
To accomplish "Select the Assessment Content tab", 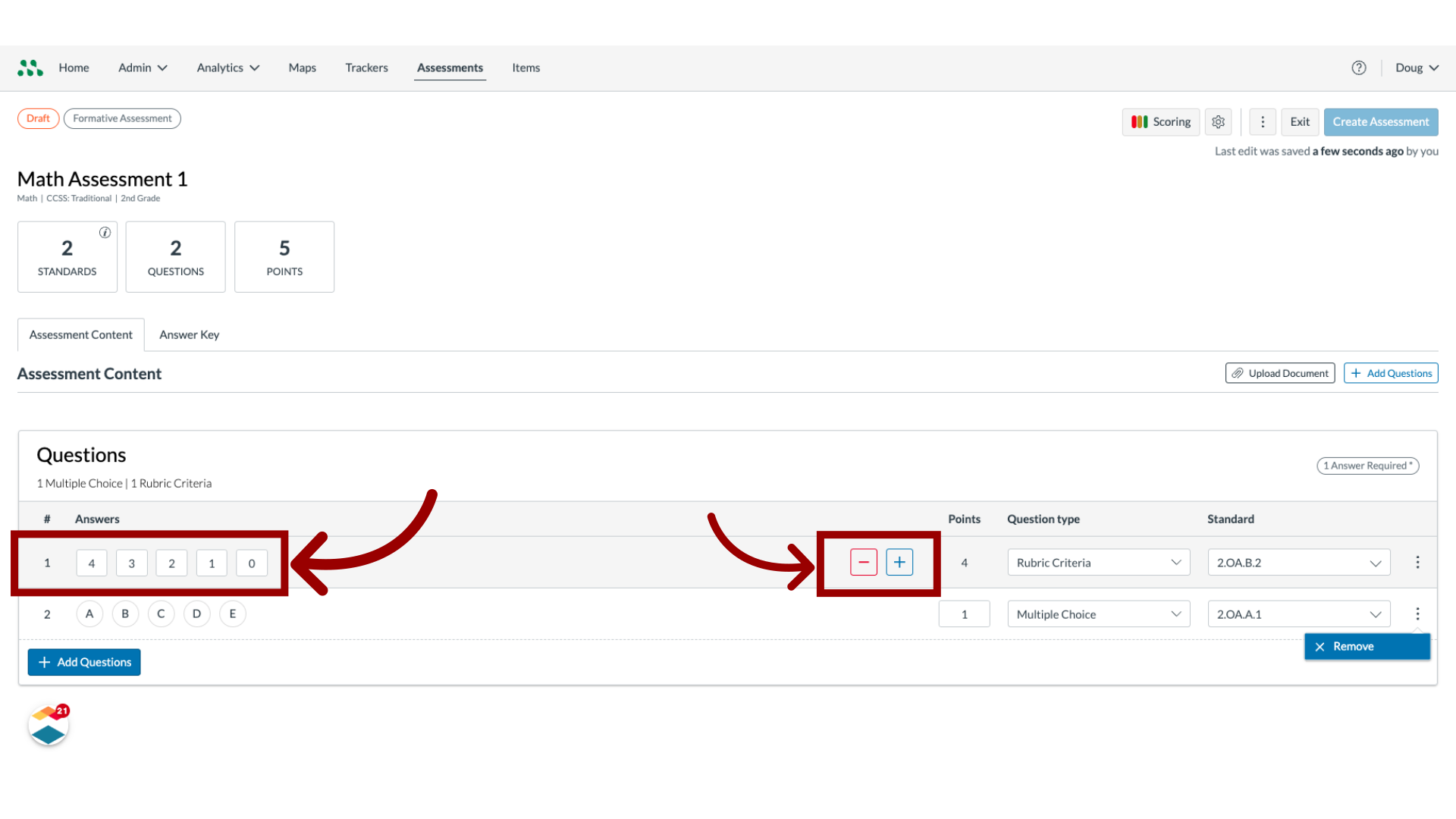I will tap(81, 335).
